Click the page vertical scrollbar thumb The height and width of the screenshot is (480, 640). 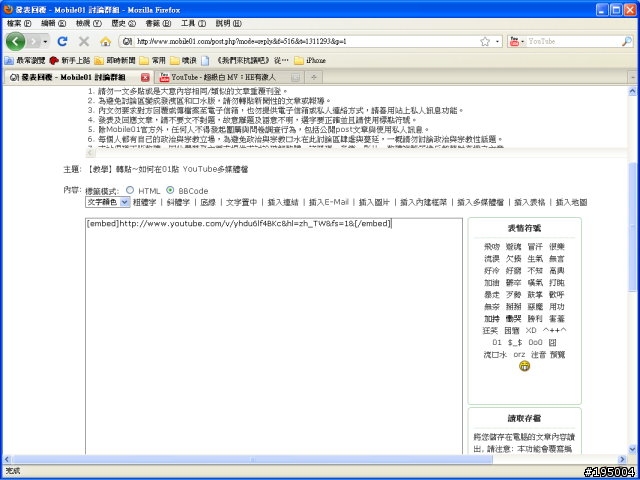(x=632, y=227)
